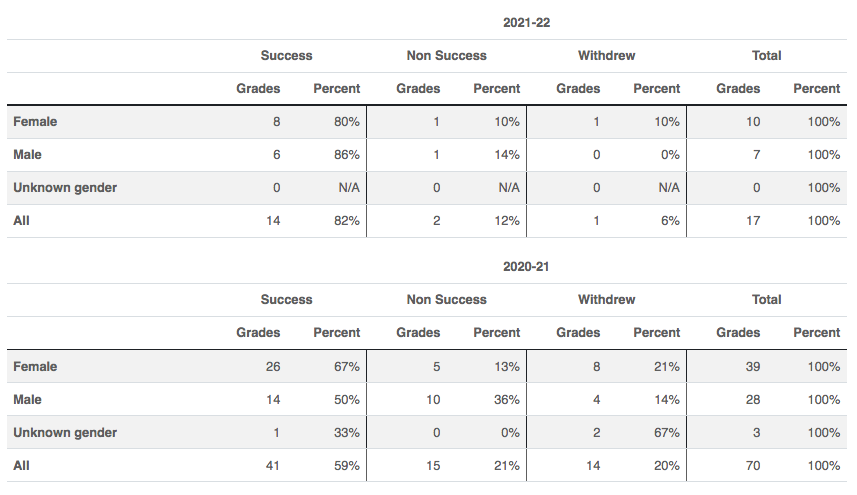This screenshot has height=495, width=857.
Task: Click the Withdrew header in the 2021-22 table
Action: [606, 56]
